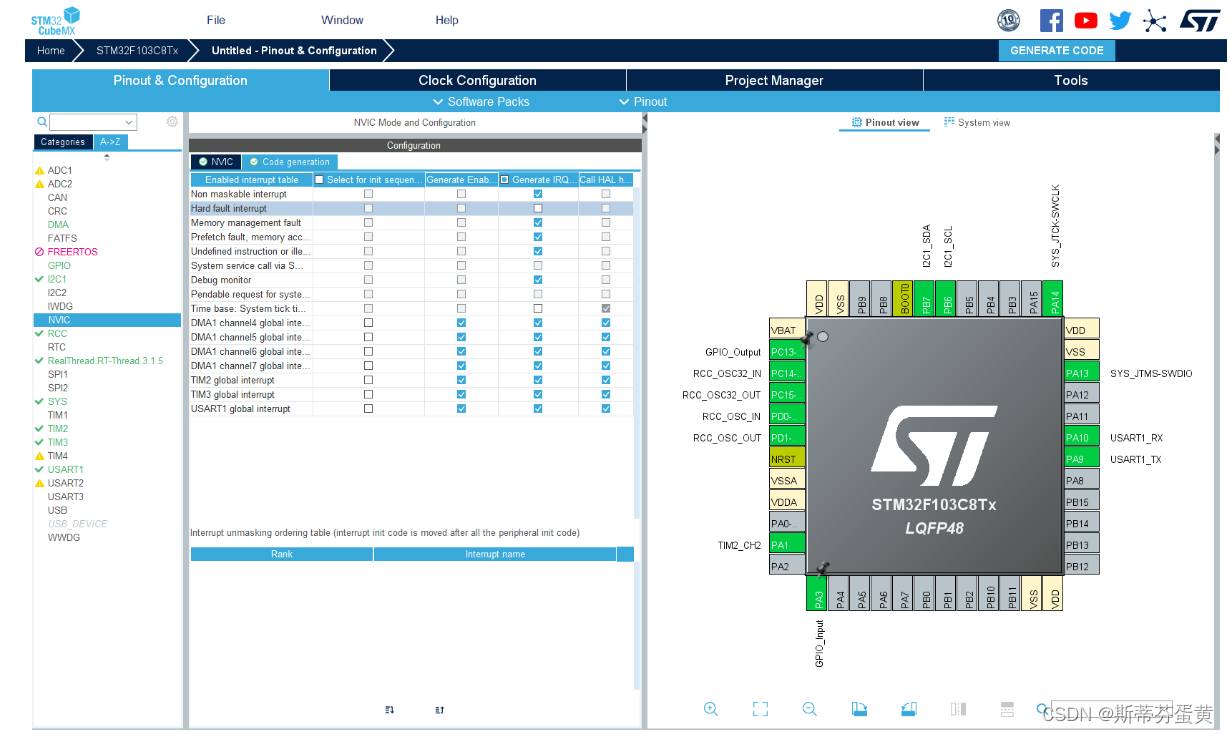Screen dimensions: 1229x734
Task: Open the ST Twitter icon
Action: pos(1120,20)
